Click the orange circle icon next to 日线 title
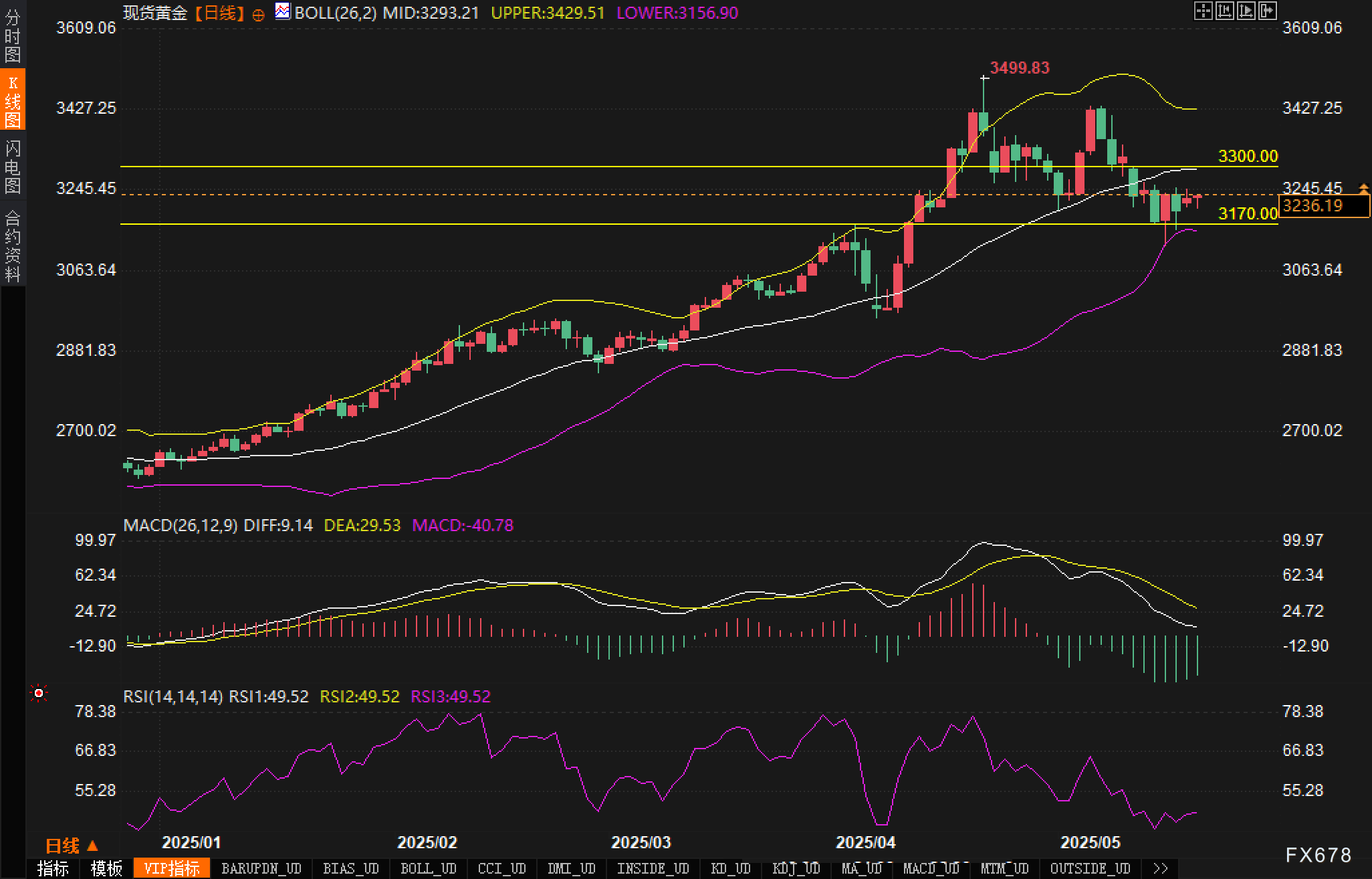 pos(258,15)
